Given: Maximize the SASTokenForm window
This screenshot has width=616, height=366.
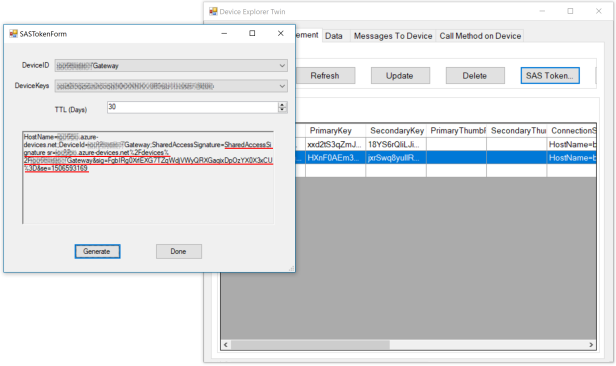Looking at the screenshot, I should pos(252,33).
